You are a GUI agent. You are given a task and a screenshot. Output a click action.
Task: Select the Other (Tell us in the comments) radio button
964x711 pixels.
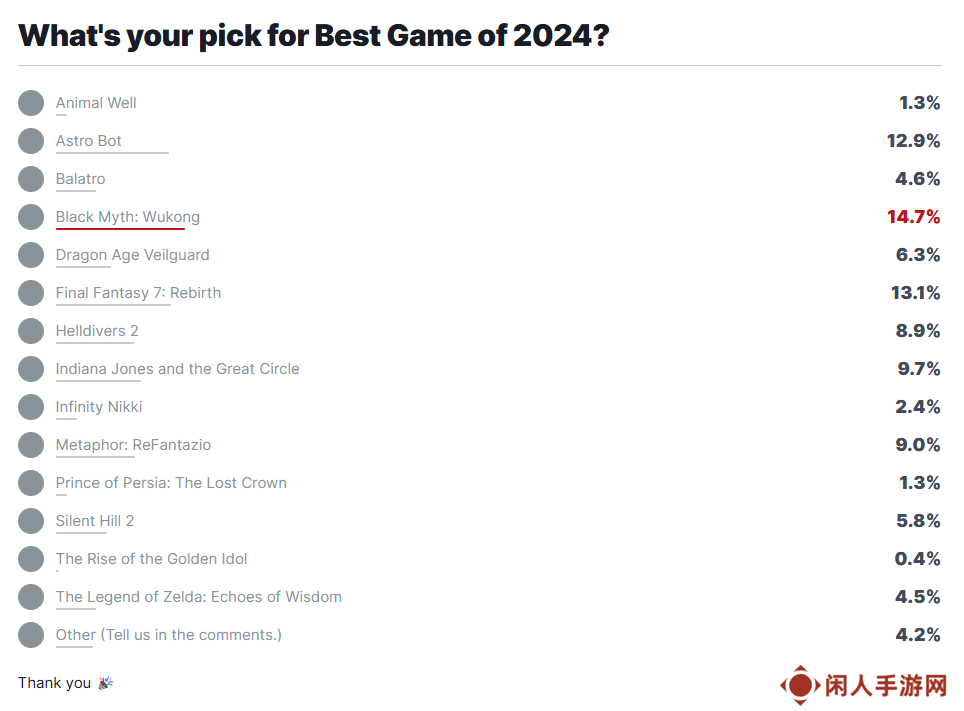click(x=31, y=635)
